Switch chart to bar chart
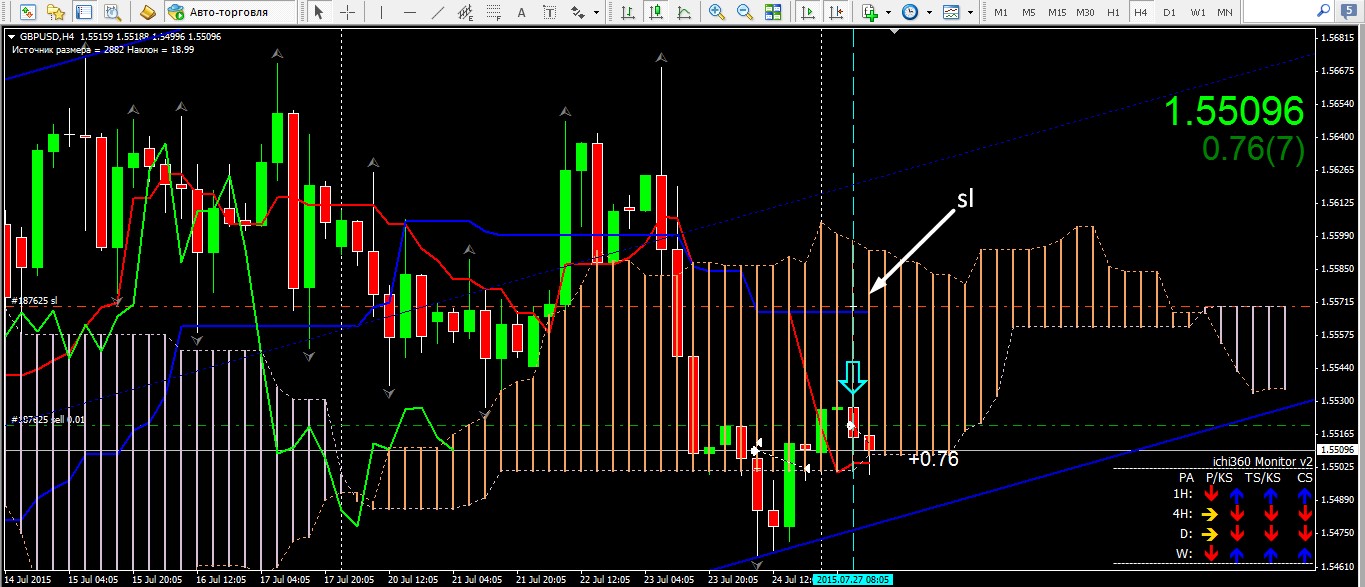Image resolution: width=1365 pixels, height=587 pixels. [x=627, y=12]
